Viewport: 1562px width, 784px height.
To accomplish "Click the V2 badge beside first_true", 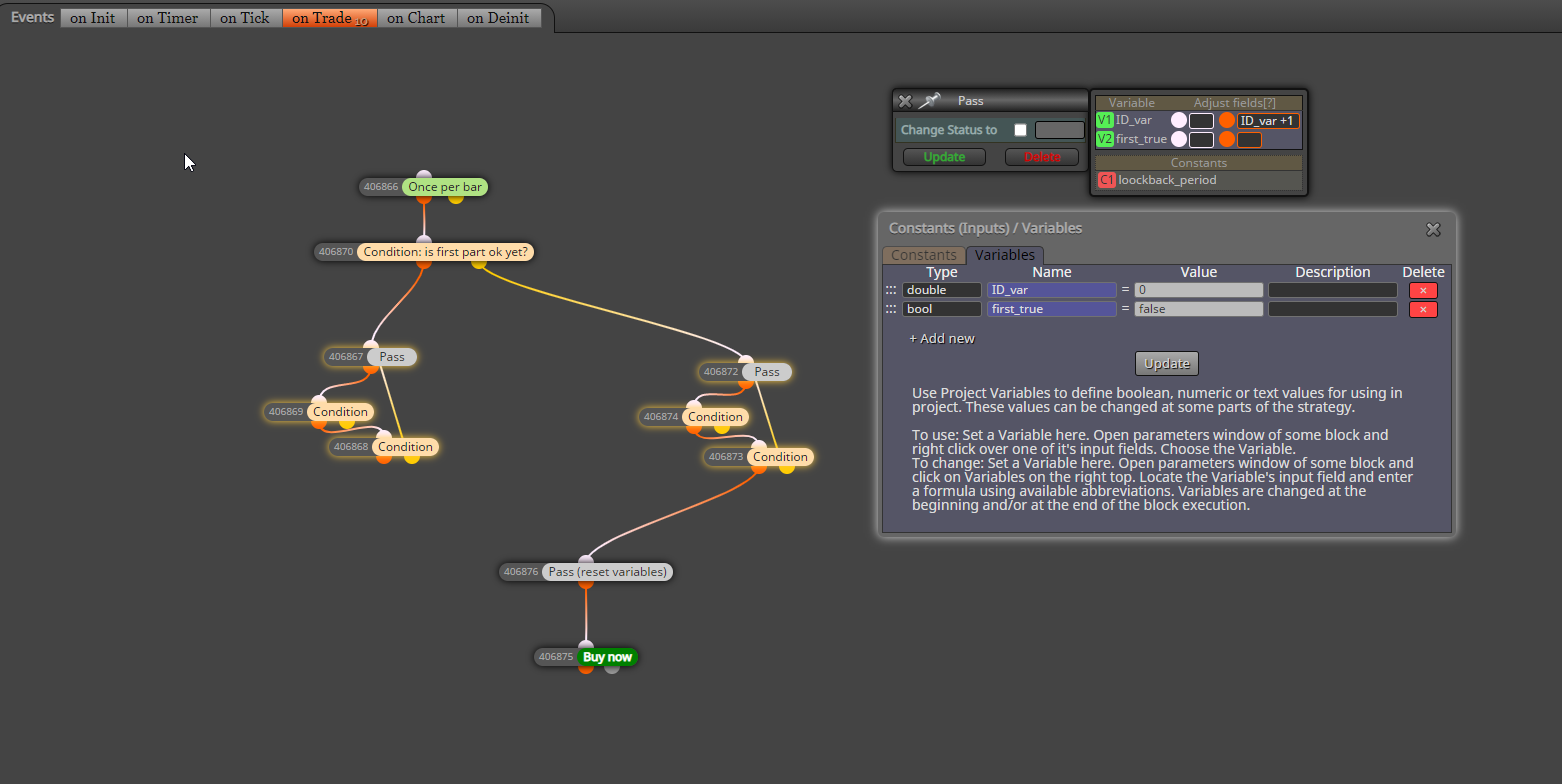I will coord(1105,139).
